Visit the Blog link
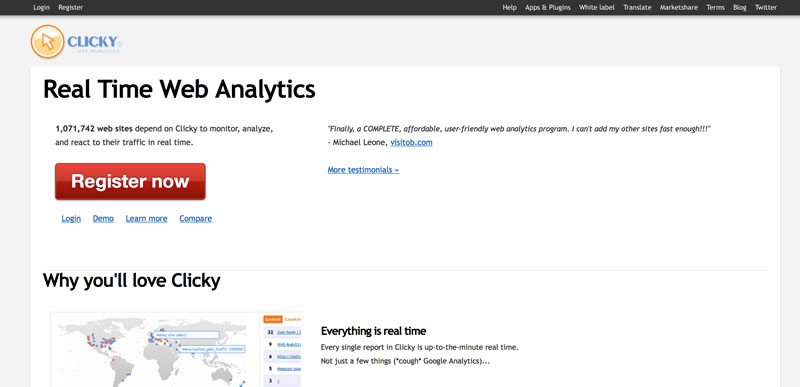 (x=739, y=8)
